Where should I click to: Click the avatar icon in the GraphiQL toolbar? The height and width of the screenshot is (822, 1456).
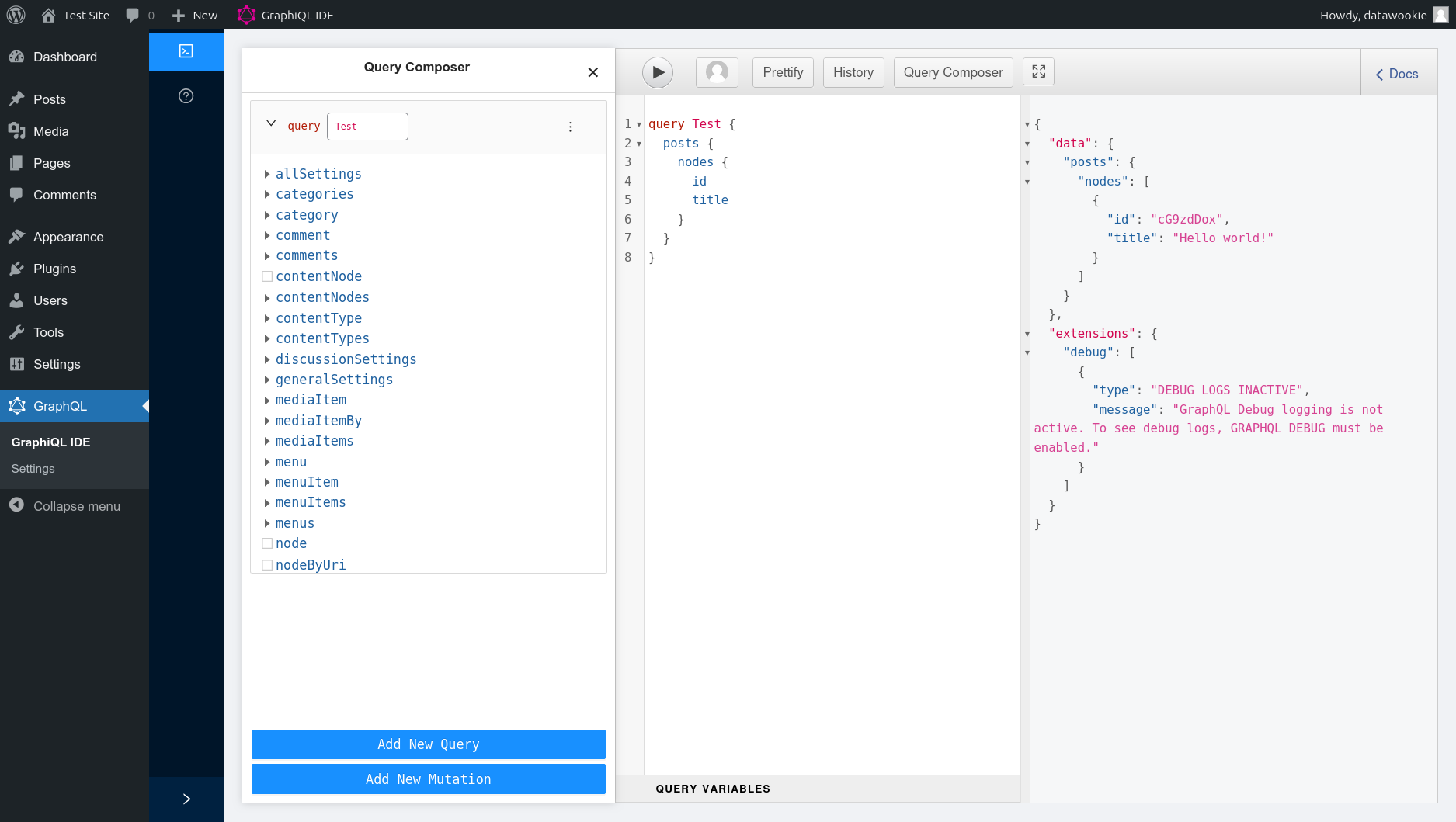[716, 72]
